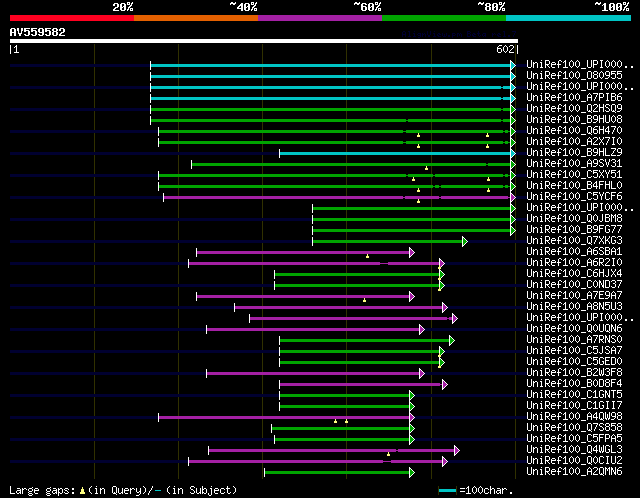Open hit UniRef100_C5FPA5

click(x=574, y=439)
